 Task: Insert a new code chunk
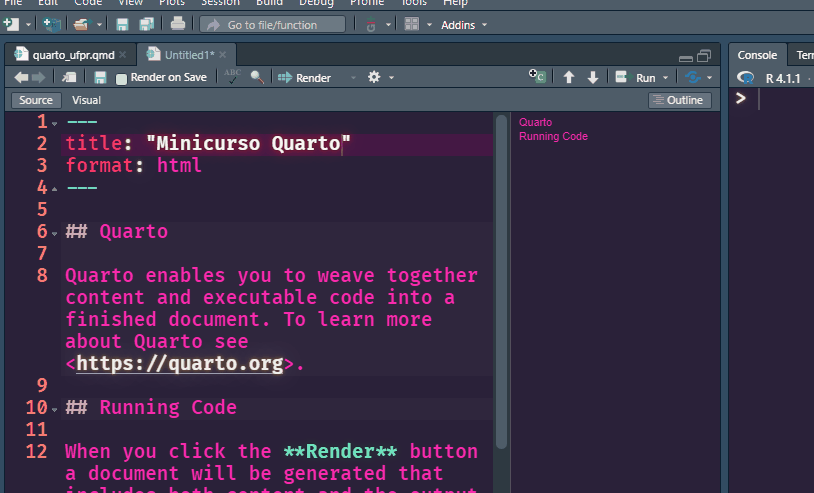pyautogui.click(x=539, y=77)
